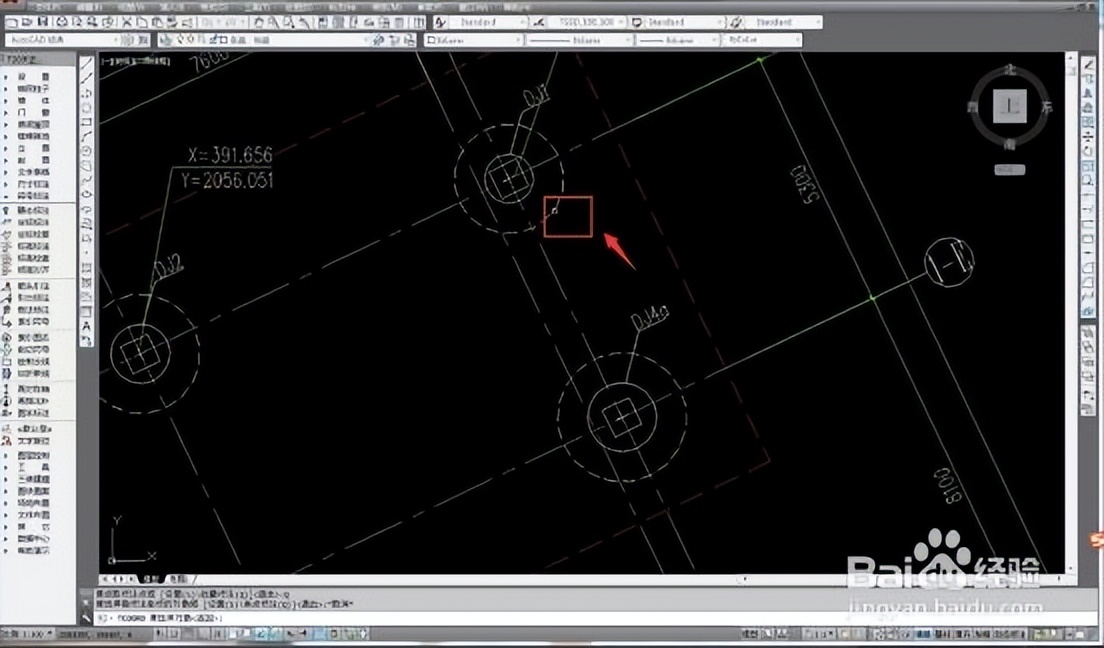Screen dimensions: 1104x648
Task: Open the Layer Properties Manager icon
Action: [165, 40]
